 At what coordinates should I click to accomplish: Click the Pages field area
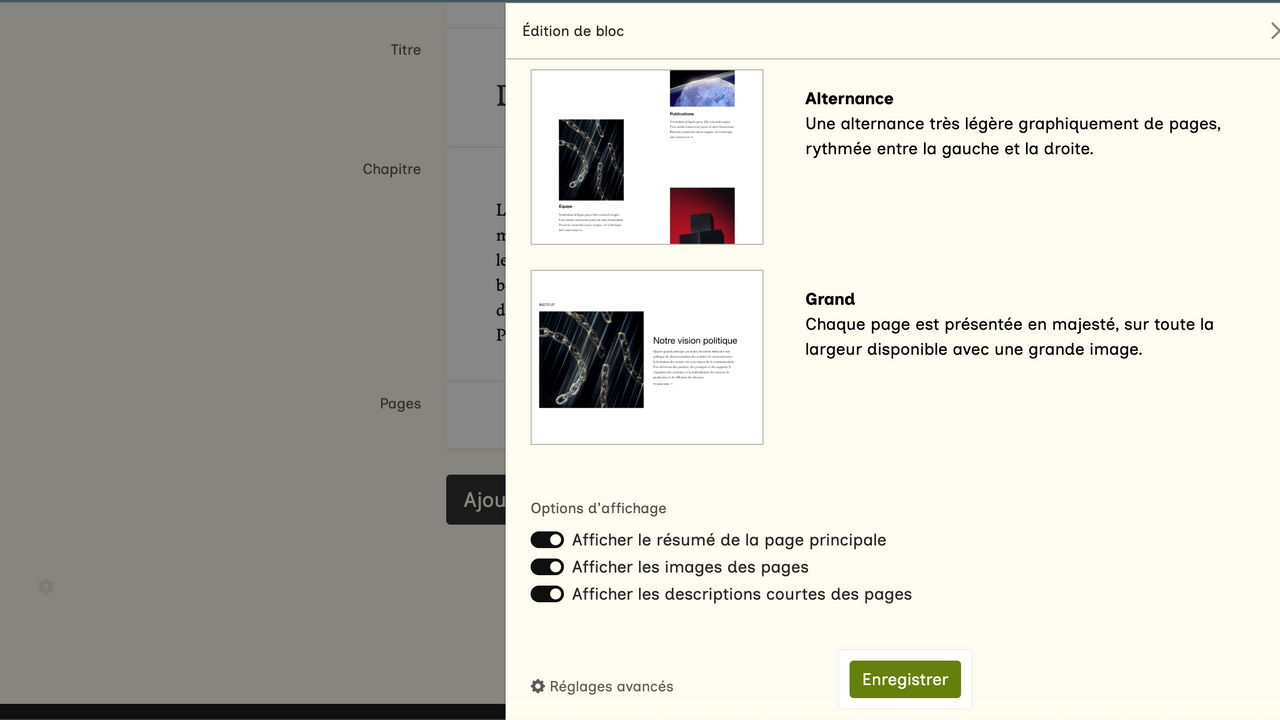[476, 415]
